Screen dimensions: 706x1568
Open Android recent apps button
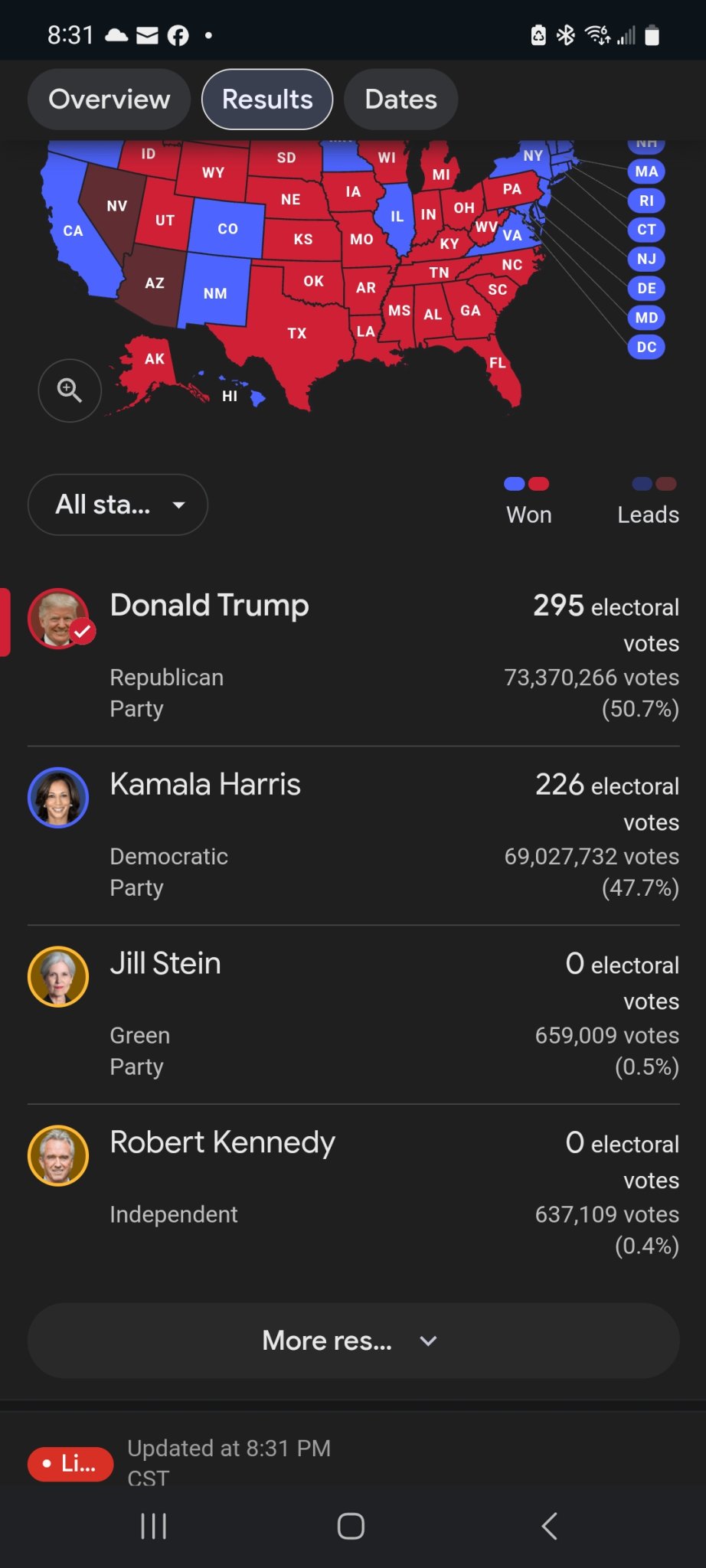153,1526
